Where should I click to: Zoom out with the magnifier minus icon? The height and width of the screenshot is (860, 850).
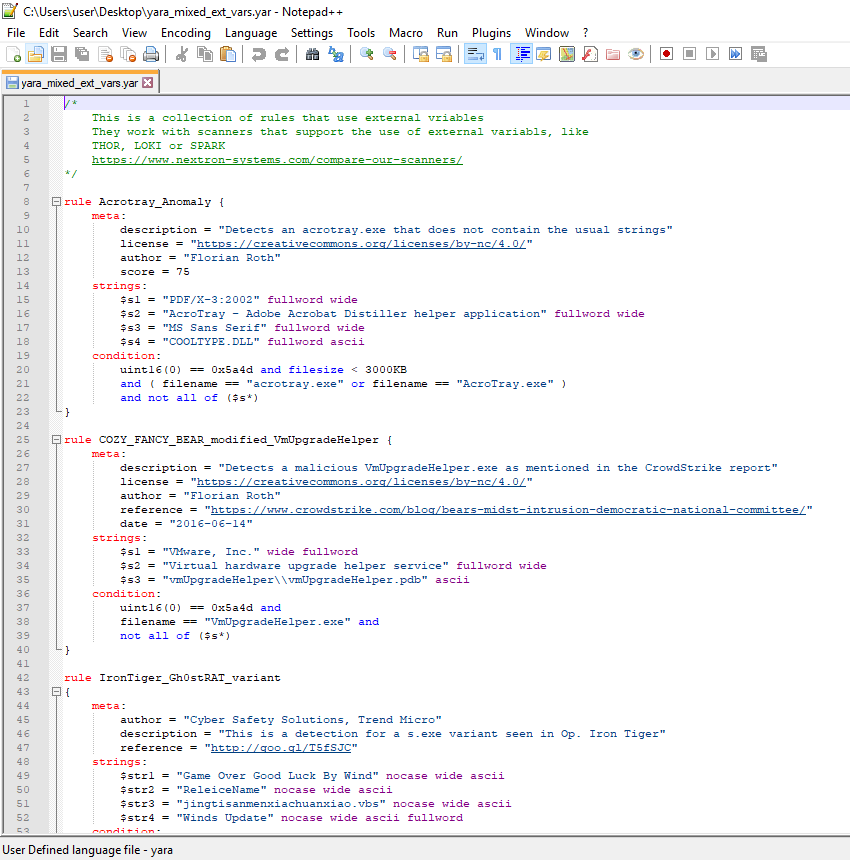389,54
